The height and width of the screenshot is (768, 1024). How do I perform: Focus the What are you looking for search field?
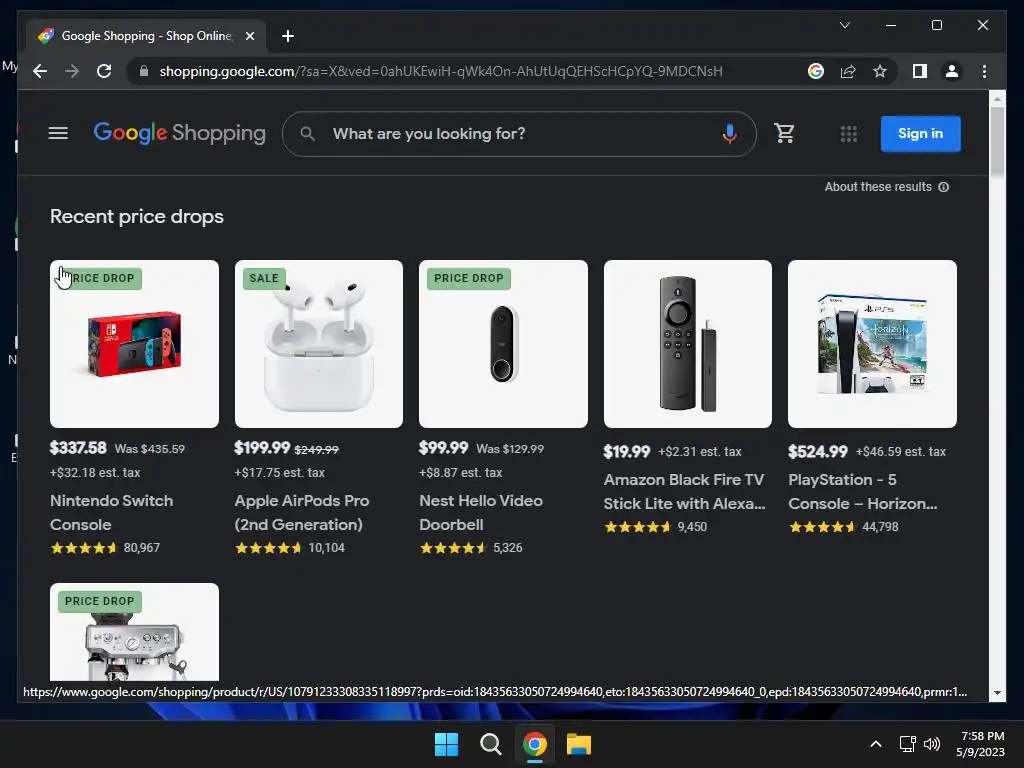[x=519, y=134]
